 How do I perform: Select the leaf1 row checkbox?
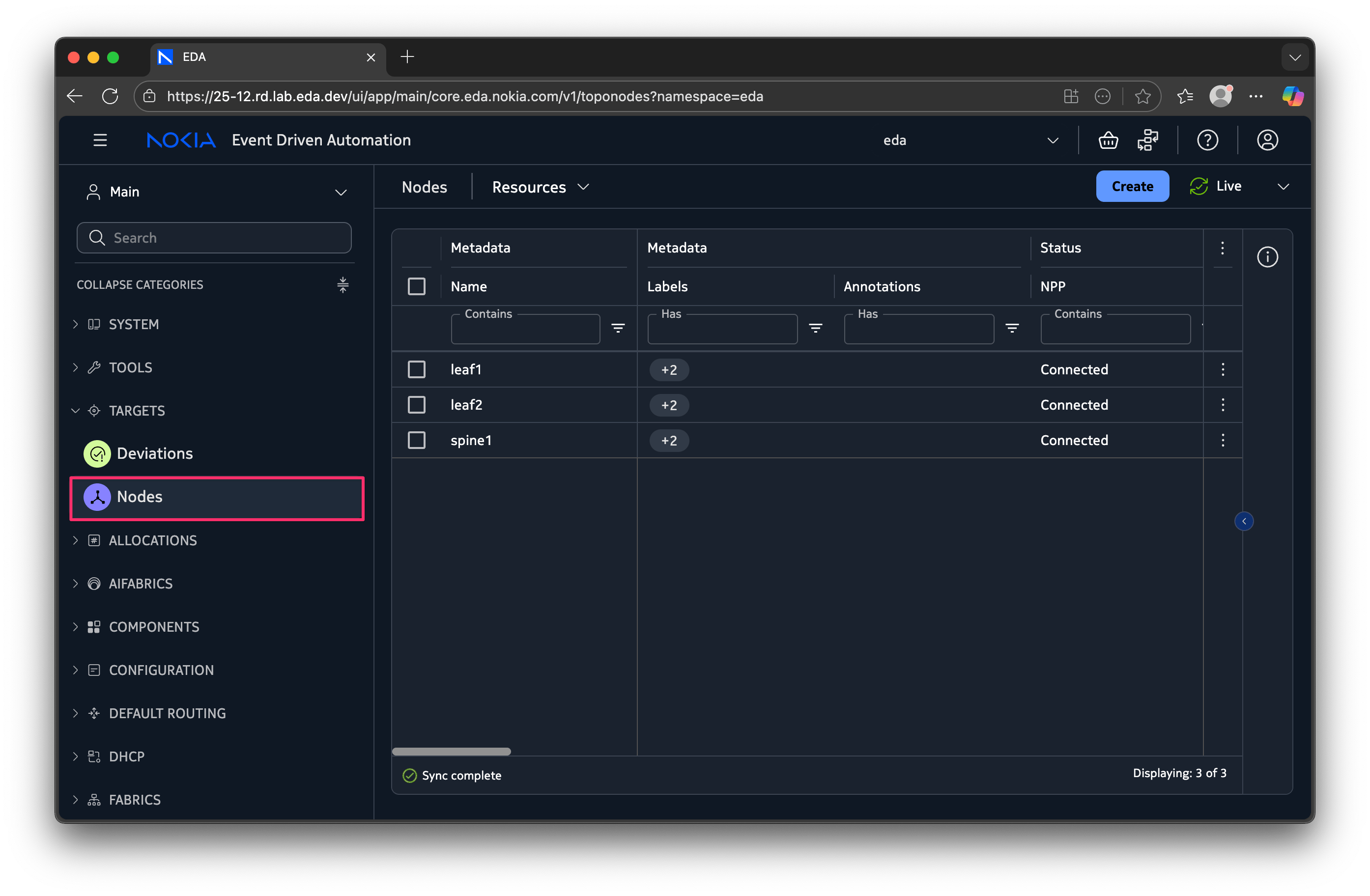[416, 369]
